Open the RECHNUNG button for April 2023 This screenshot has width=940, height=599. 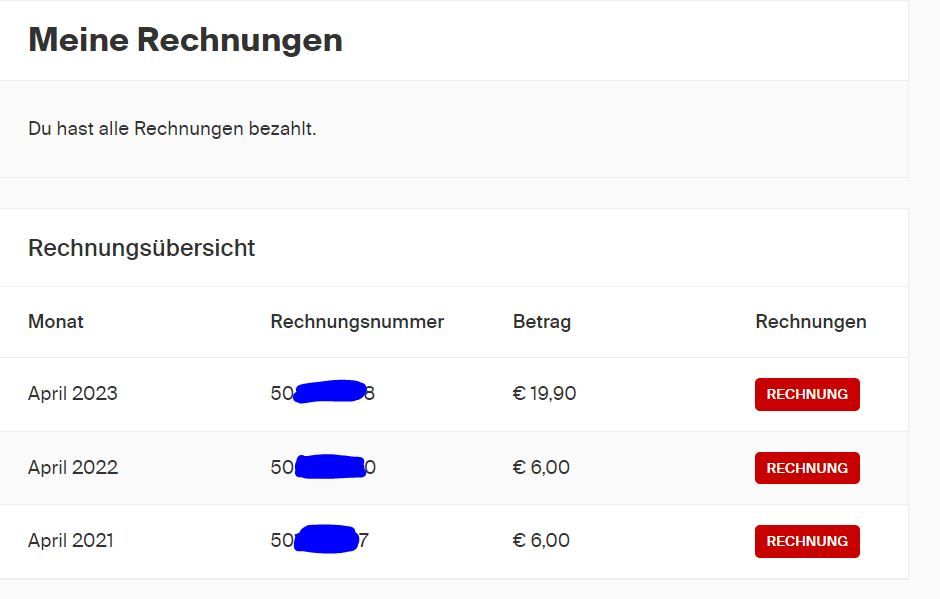tap(807, 394)
